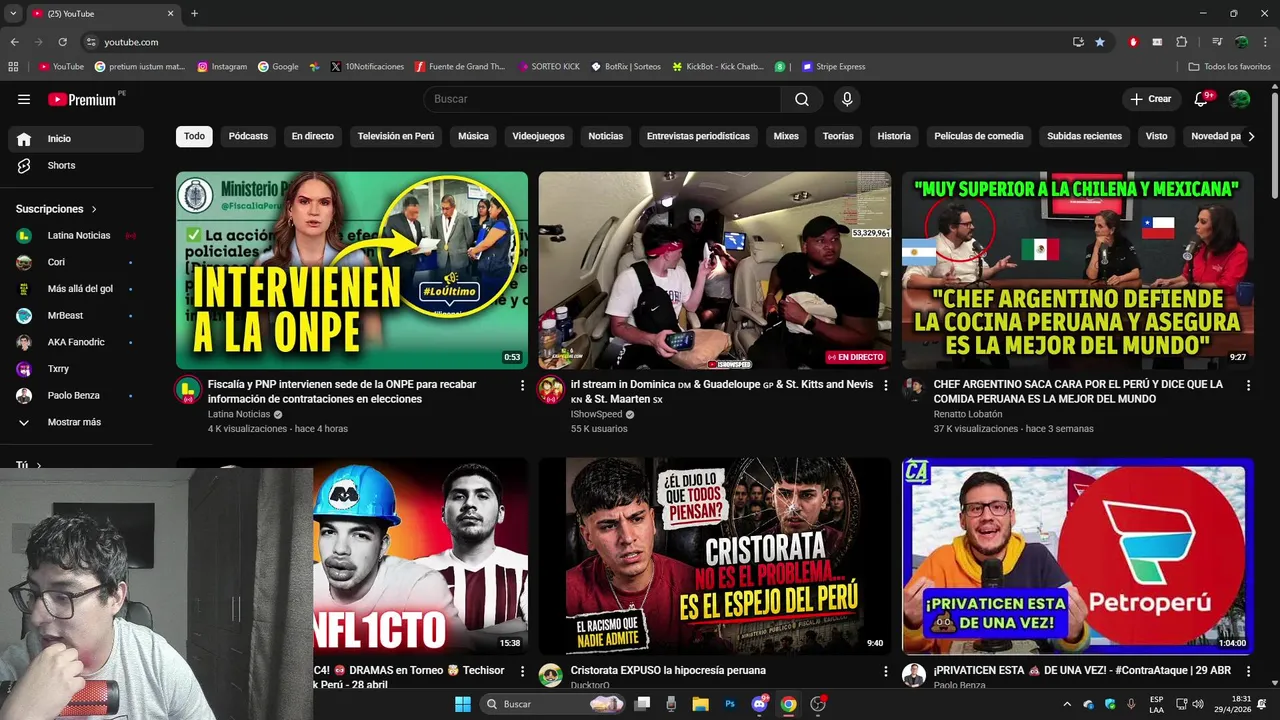Viewport: 1280px width, 720px height.
Task: Open the YouTube account avatar menu
Action: click(1239, 99)
